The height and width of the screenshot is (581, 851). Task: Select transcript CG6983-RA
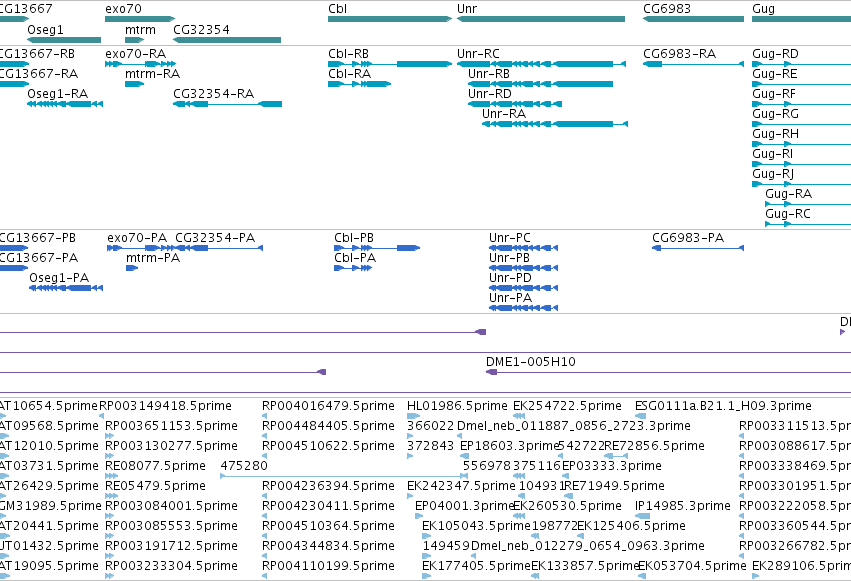(693, 64)
